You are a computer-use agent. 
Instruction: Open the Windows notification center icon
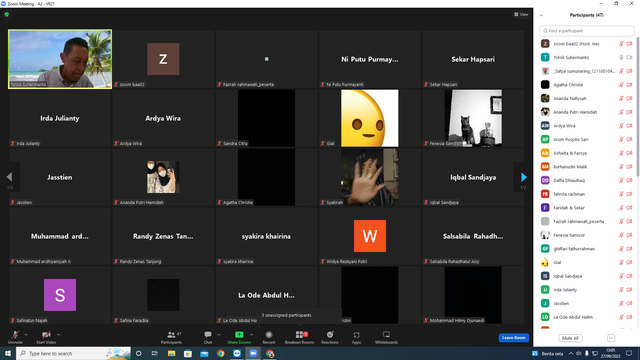(629, 353)
